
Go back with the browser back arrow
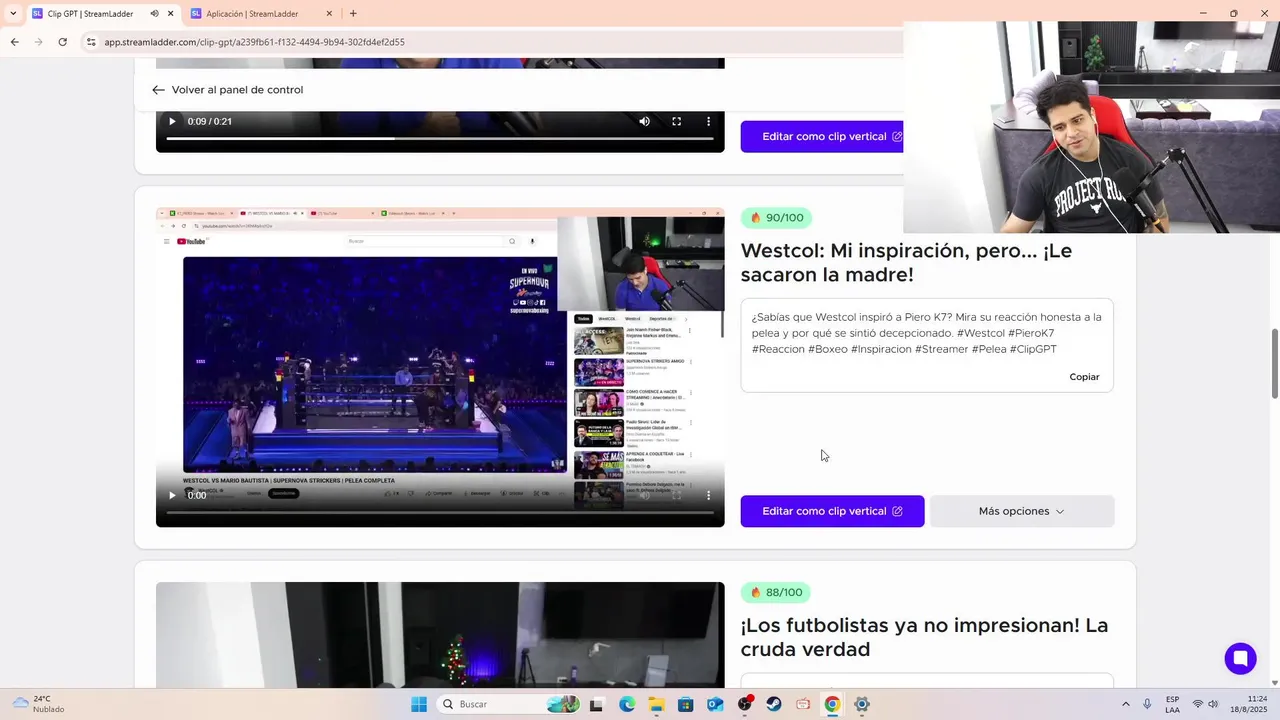coord(14,42)
